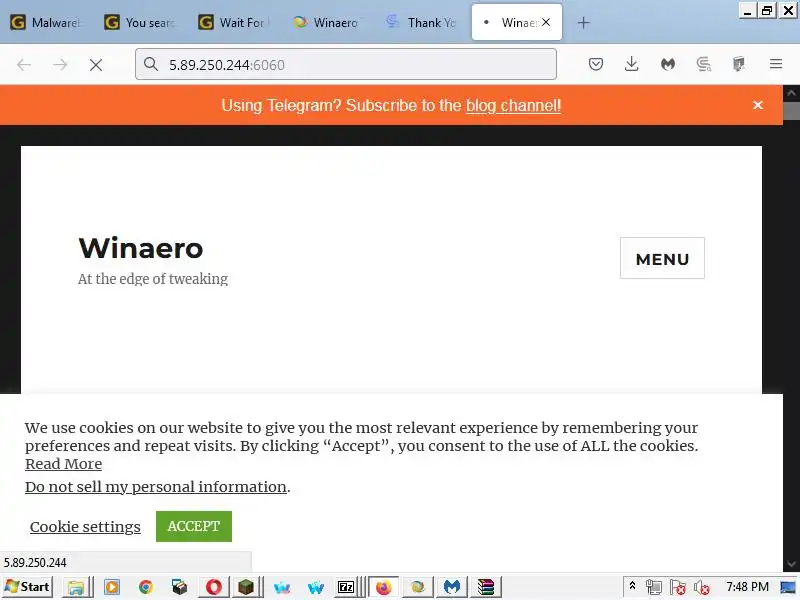Open the Firefox downloads panel

click(x=631, y=64)
